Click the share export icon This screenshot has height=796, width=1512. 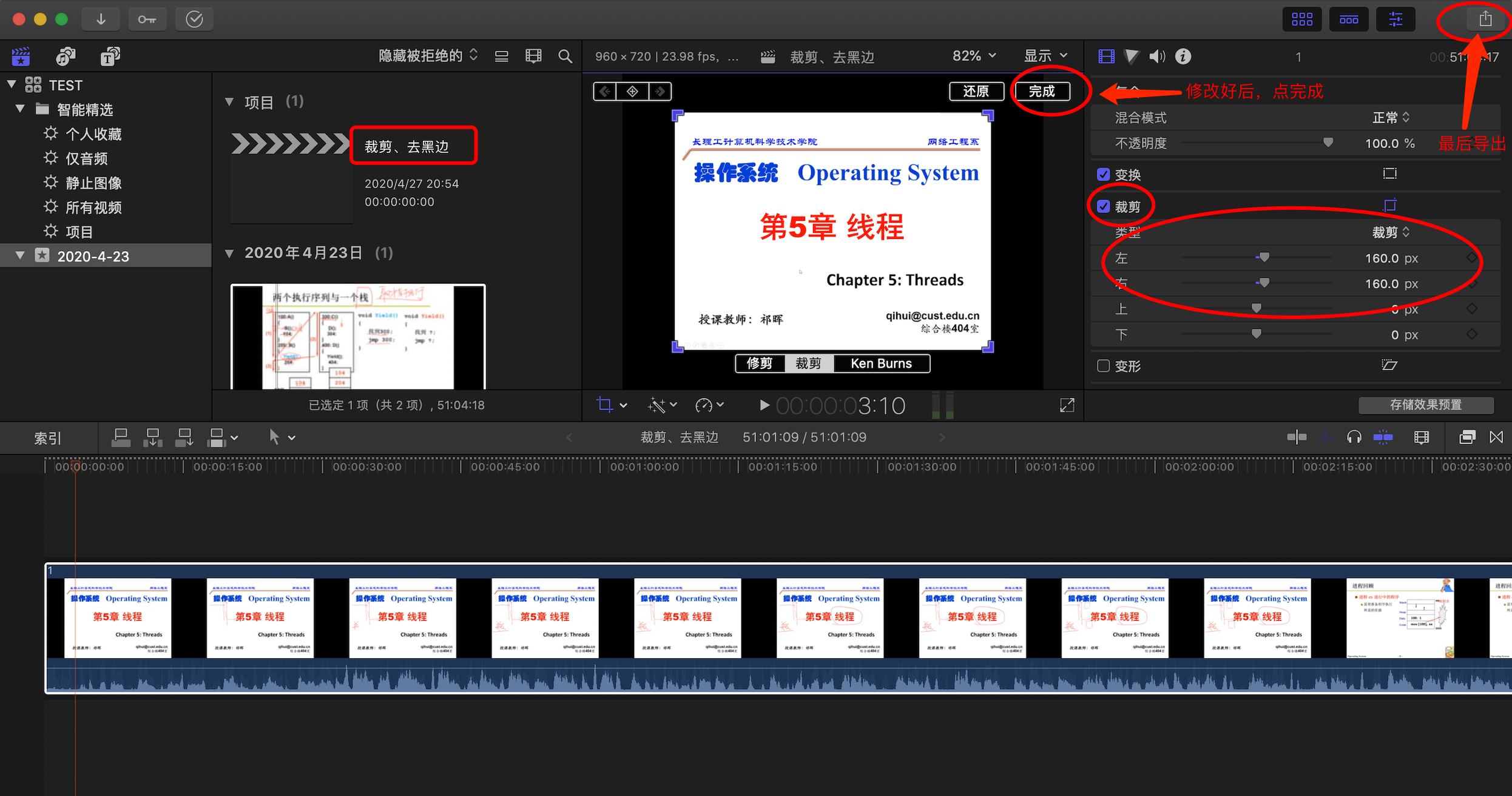click(x=1485, y=19)
